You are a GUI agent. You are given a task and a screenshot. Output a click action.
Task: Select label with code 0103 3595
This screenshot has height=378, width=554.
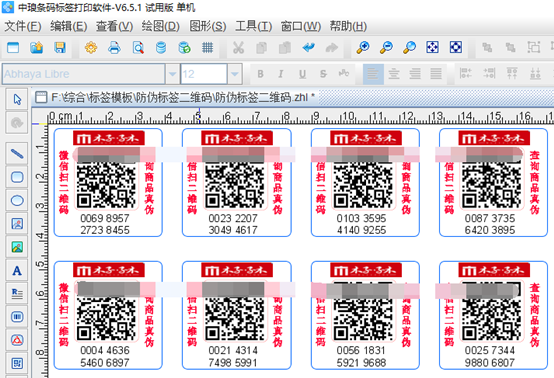tap(365, 182)
